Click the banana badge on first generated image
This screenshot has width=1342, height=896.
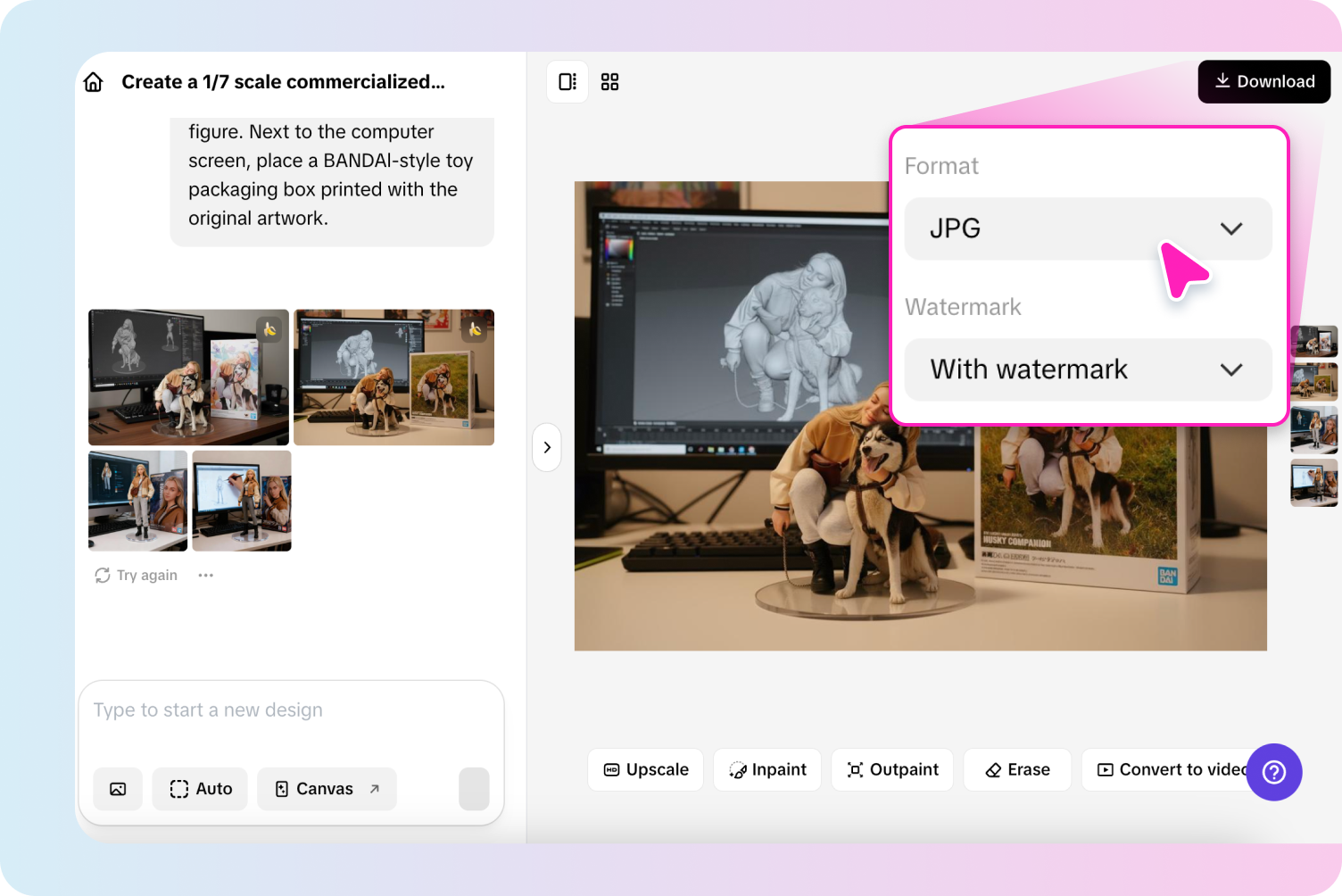tap(269, 329)
